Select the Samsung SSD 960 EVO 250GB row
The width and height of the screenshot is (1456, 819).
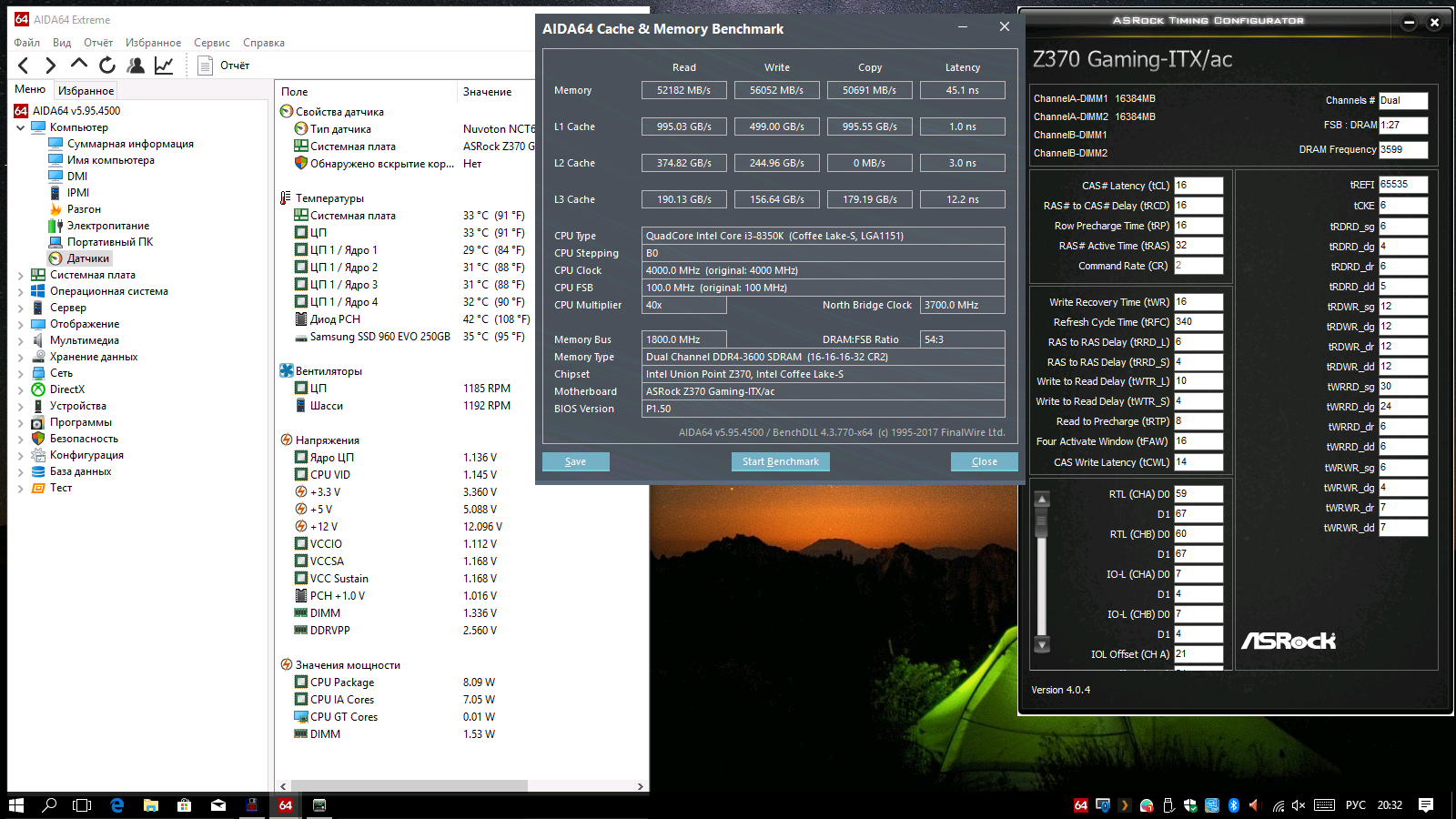[409, 337]
